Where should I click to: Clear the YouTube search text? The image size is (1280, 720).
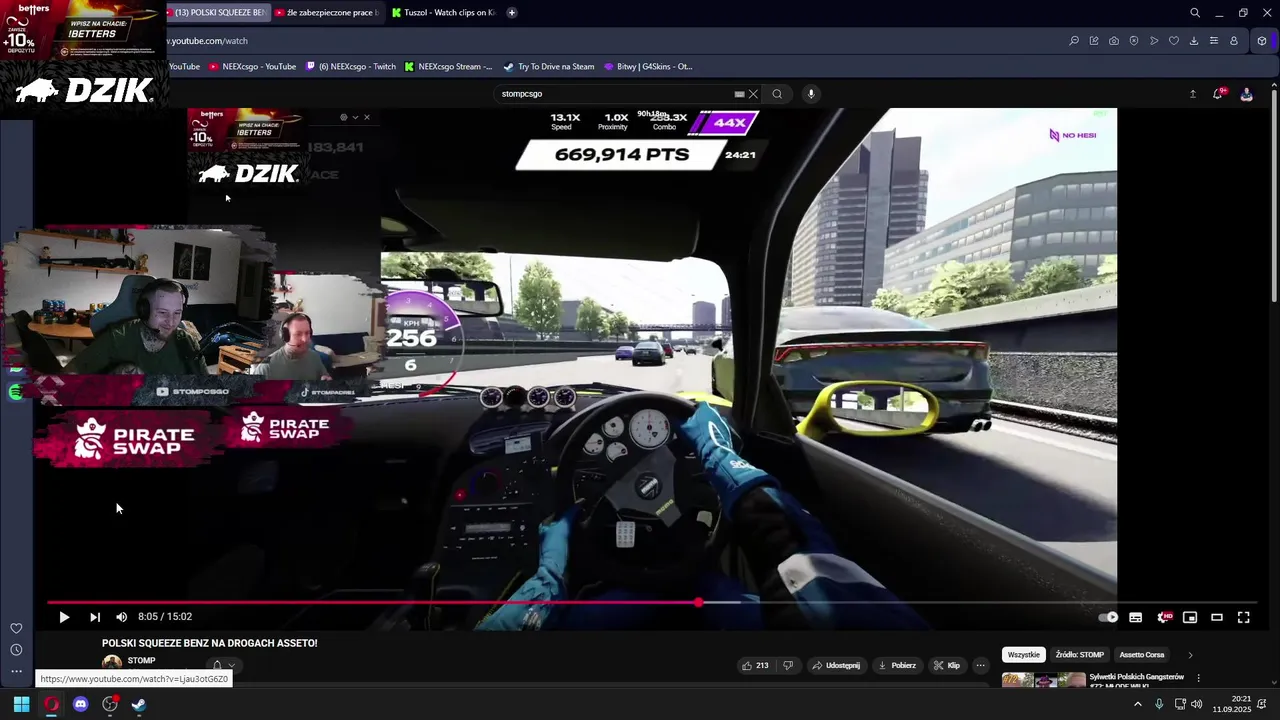point(753,94)
